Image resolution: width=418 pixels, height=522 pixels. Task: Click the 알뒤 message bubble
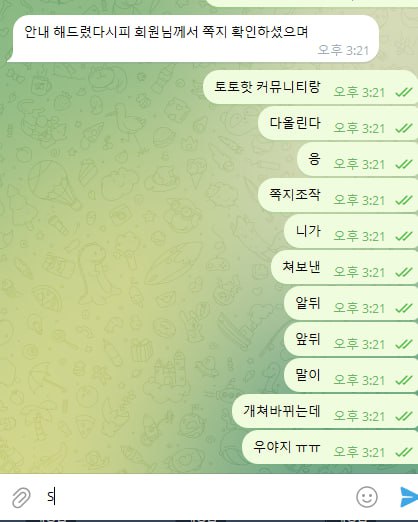pyautogui.click(x=351, y=303)
